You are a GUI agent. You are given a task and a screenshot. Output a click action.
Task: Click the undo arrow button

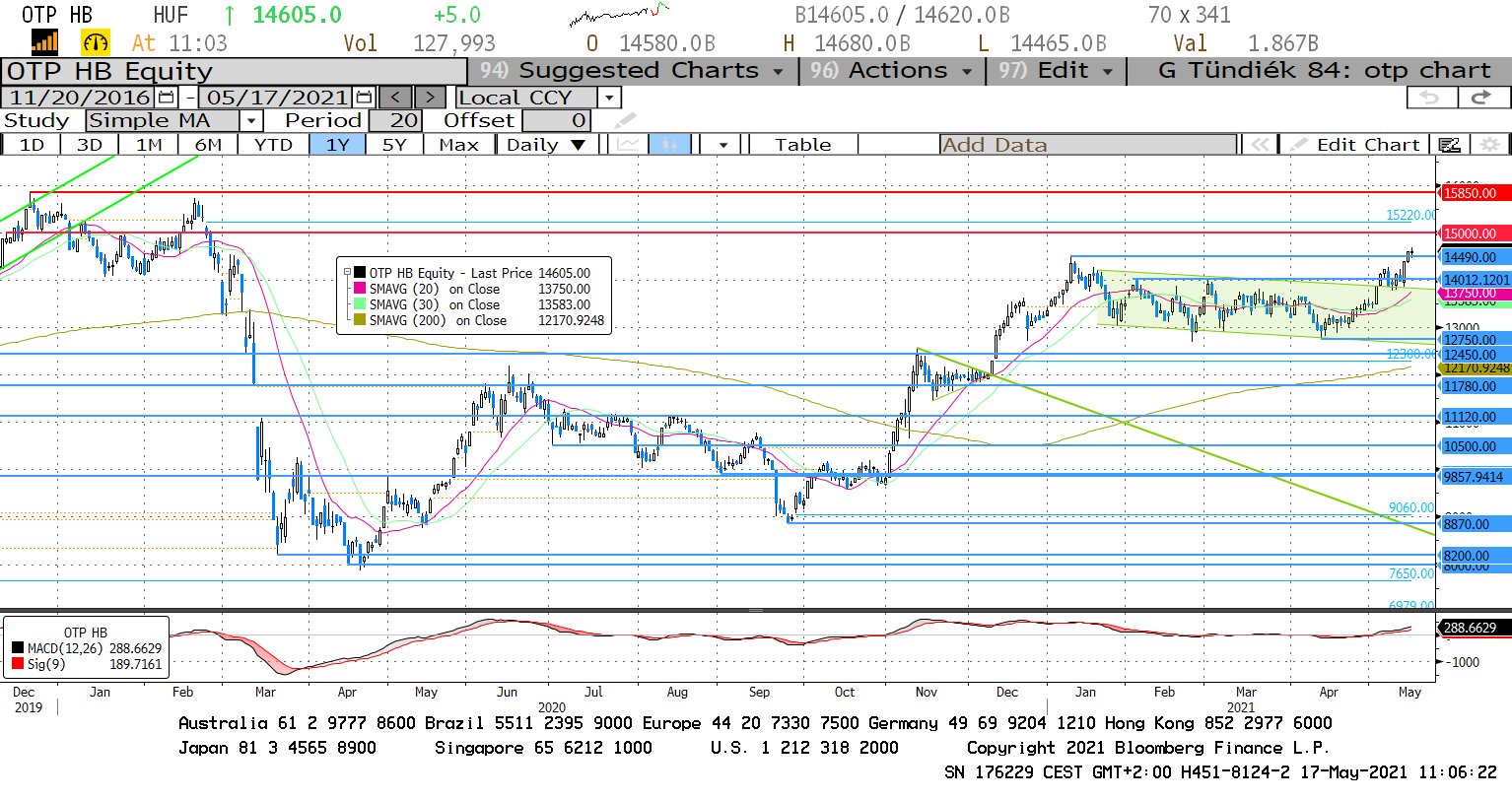click(1430, 98)
